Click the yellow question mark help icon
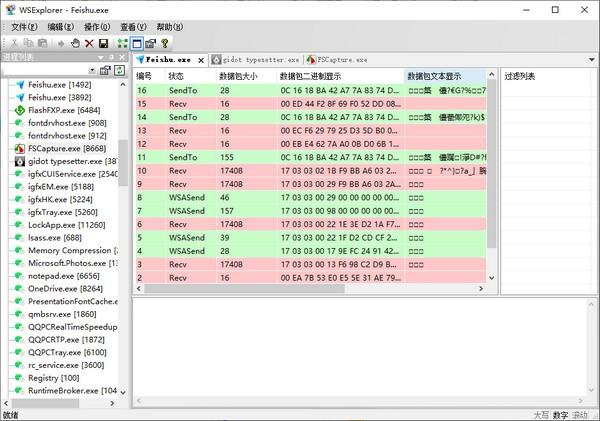Image resolution: width=600 pixels, height=421 pixels. [x=165, y=43]
